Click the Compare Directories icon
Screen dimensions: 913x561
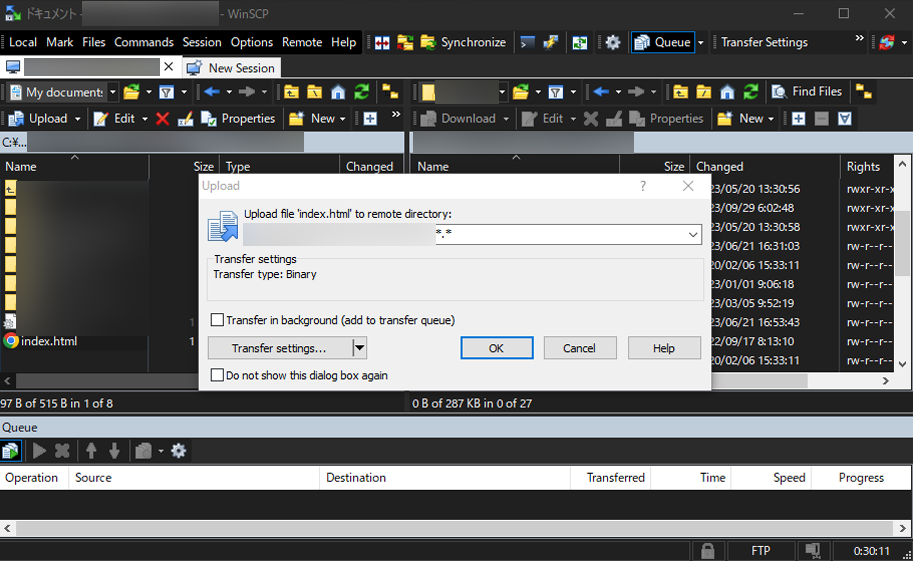coord(382,43)
